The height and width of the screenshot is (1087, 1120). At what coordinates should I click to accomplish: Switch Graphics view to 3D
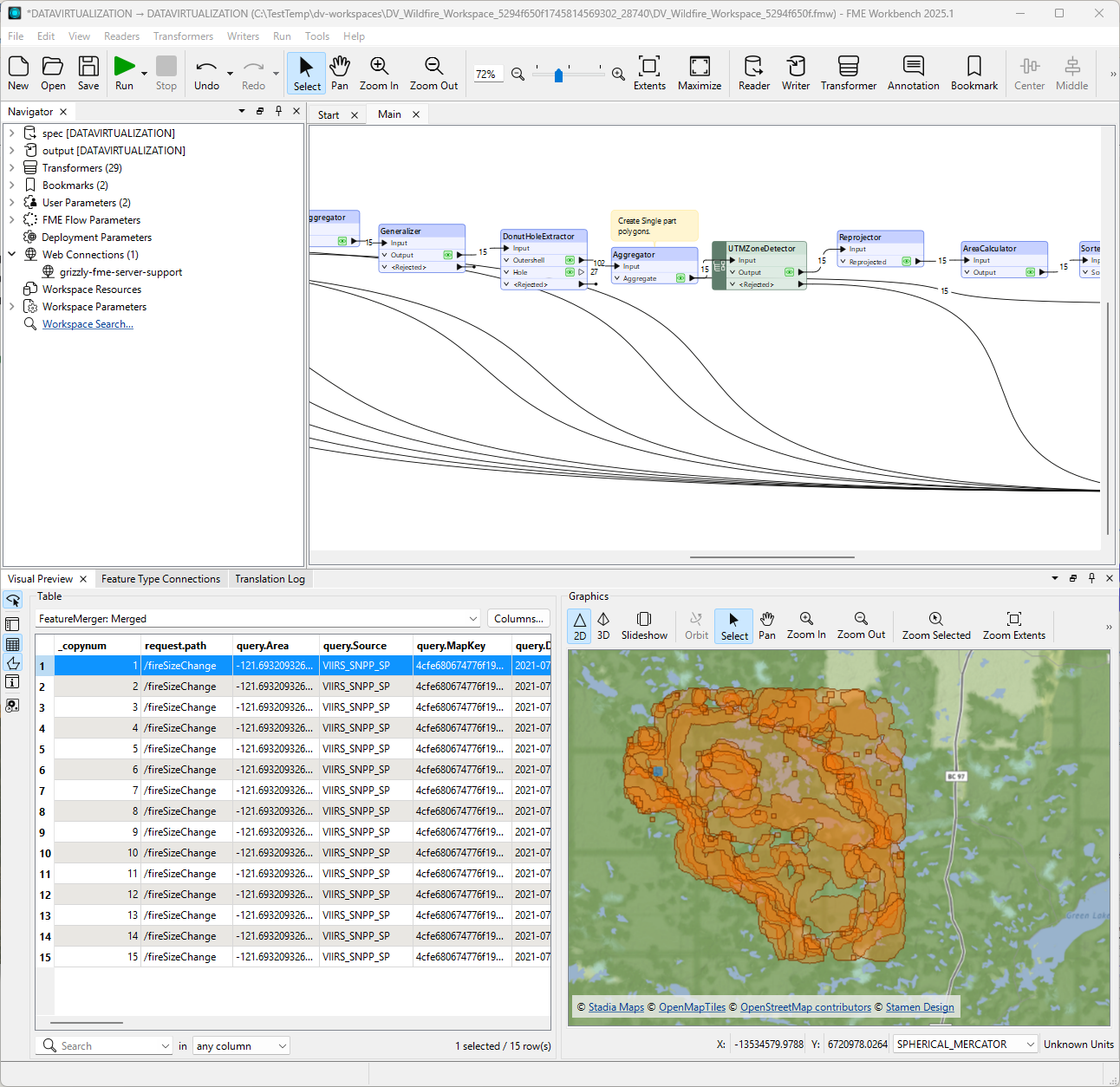(603, 625)
